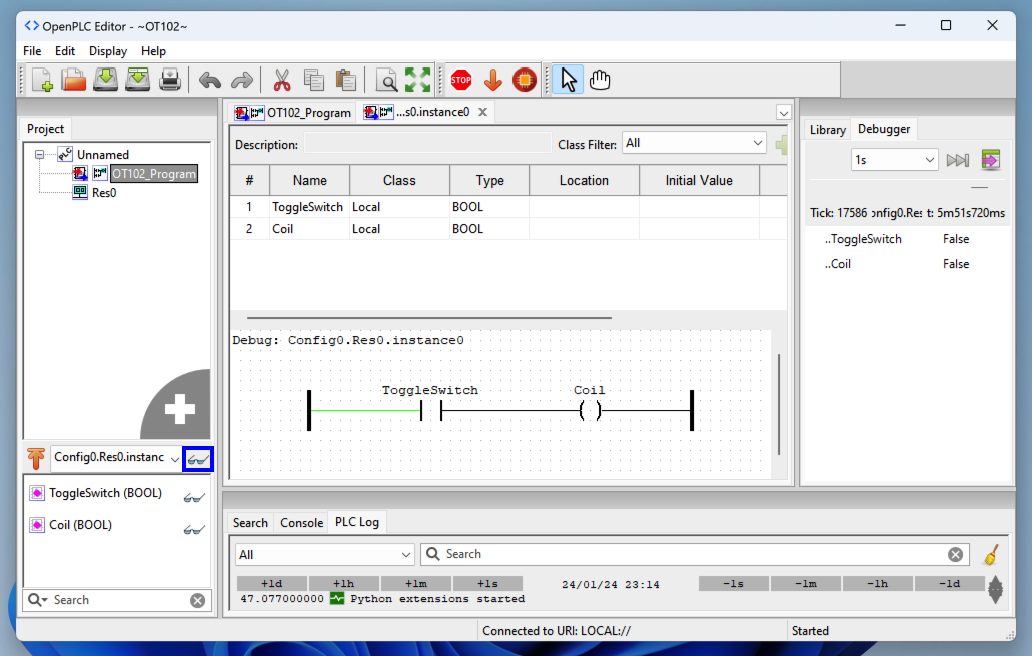Click the variable table horizontal scrollbar

point(429,318)
